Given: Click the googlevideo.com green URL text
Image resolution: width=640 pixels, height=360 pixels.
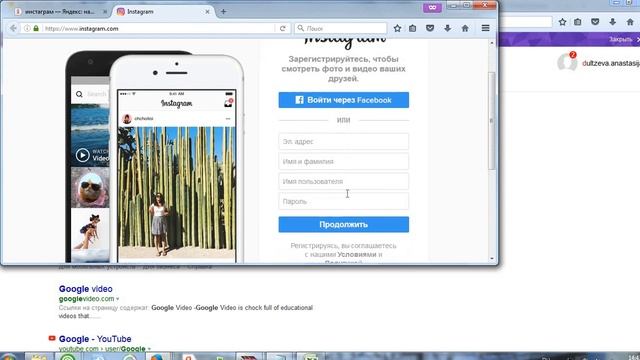Looking at the screenshot, I should [x=87, y=299].
